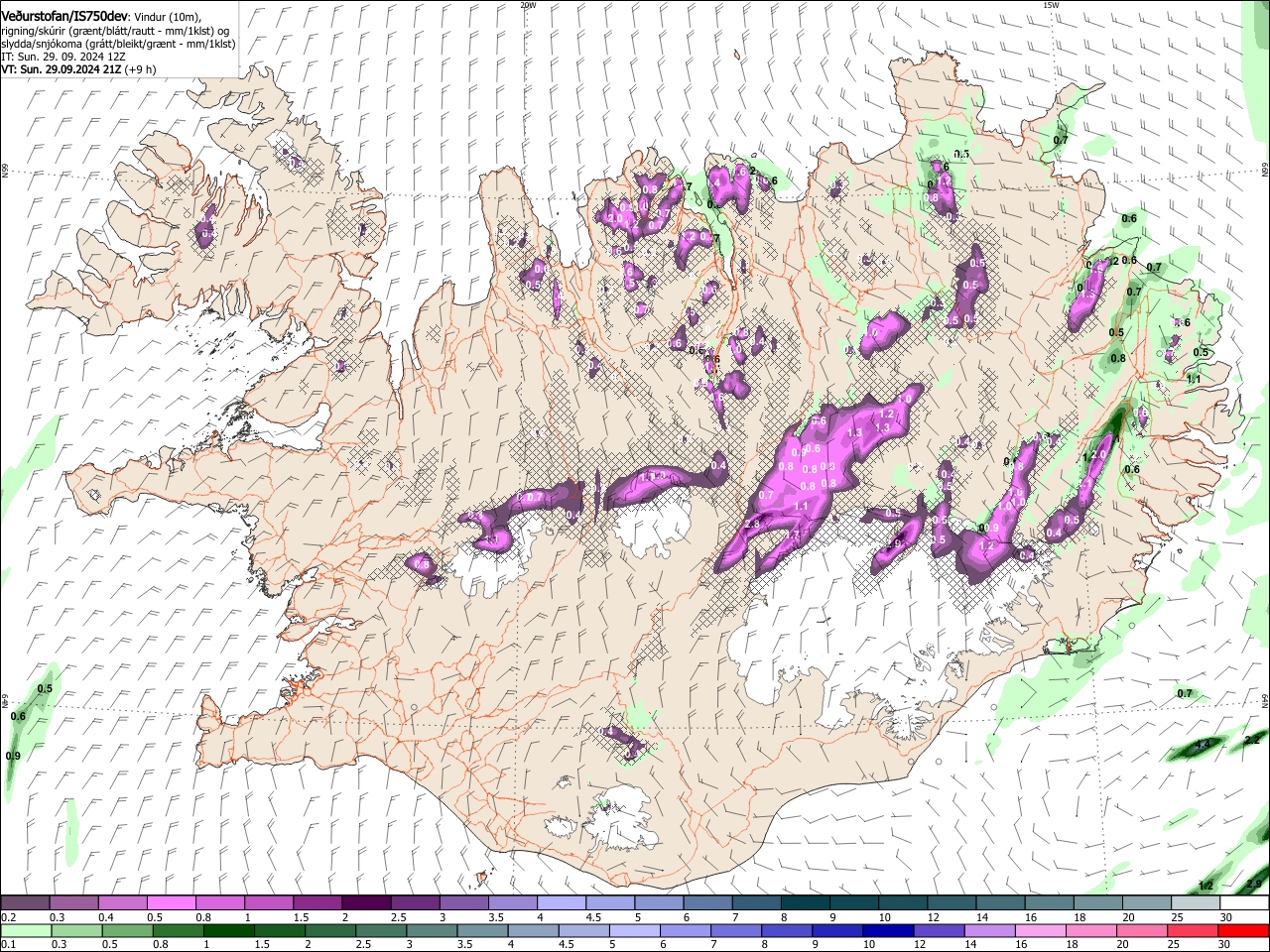Click the 25 label in upper legend row
Image resolution: width=1270 pixels, height=952 pixels.
pos(1177,917)
